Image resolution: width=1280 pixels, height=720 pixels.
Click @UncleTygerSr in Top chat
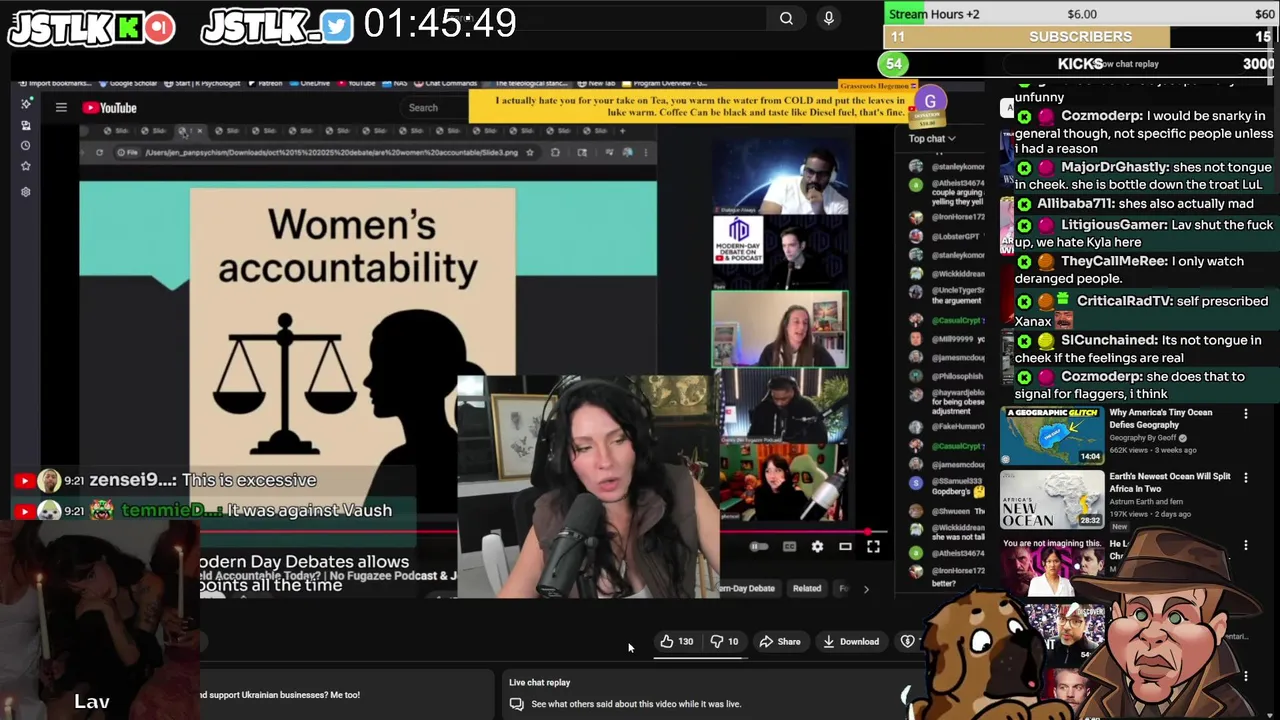(957, 291)
